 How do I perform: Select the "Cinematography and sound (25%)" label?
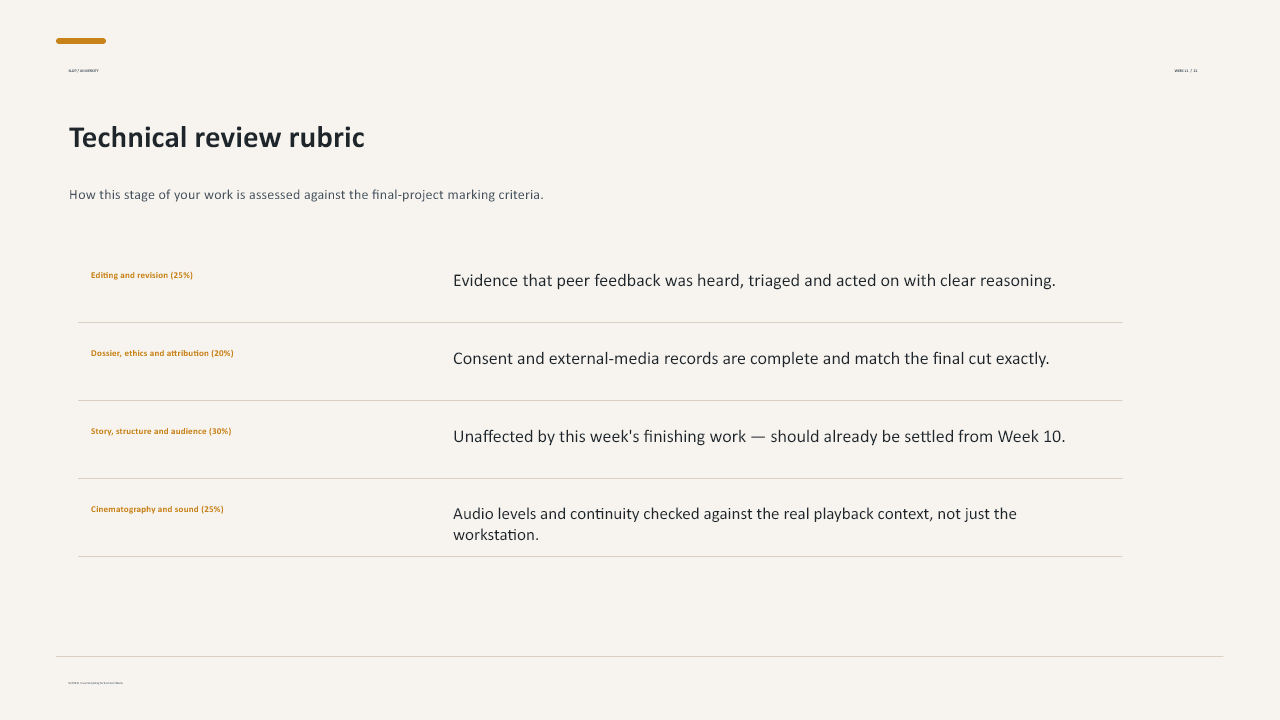coord(157,509)
